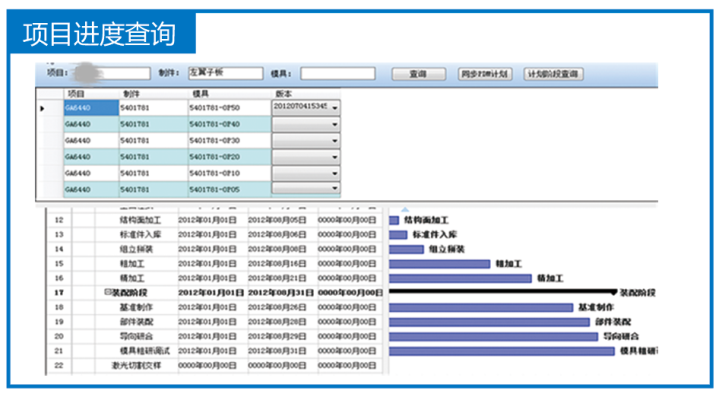
Task: Focus the 项目 input field
Action: (x=112, y=73)
